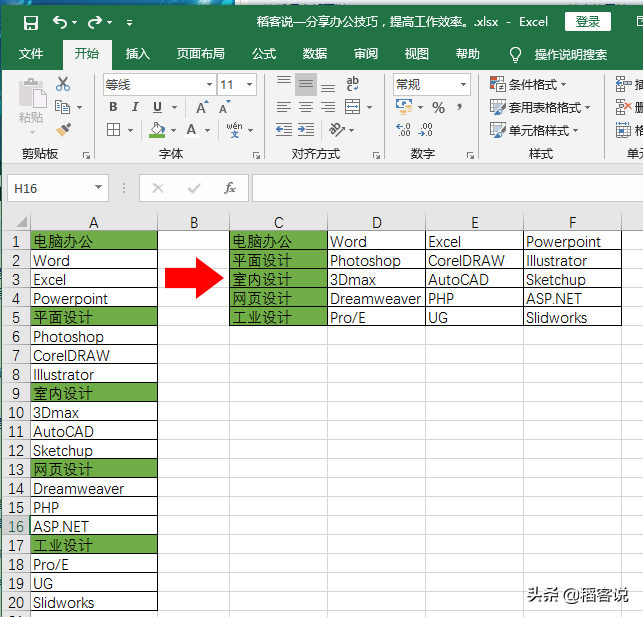The height and width of the screenshot is (617, 643).
Task: Expand the font color dropdown arrow
Action: click(207, 130)
